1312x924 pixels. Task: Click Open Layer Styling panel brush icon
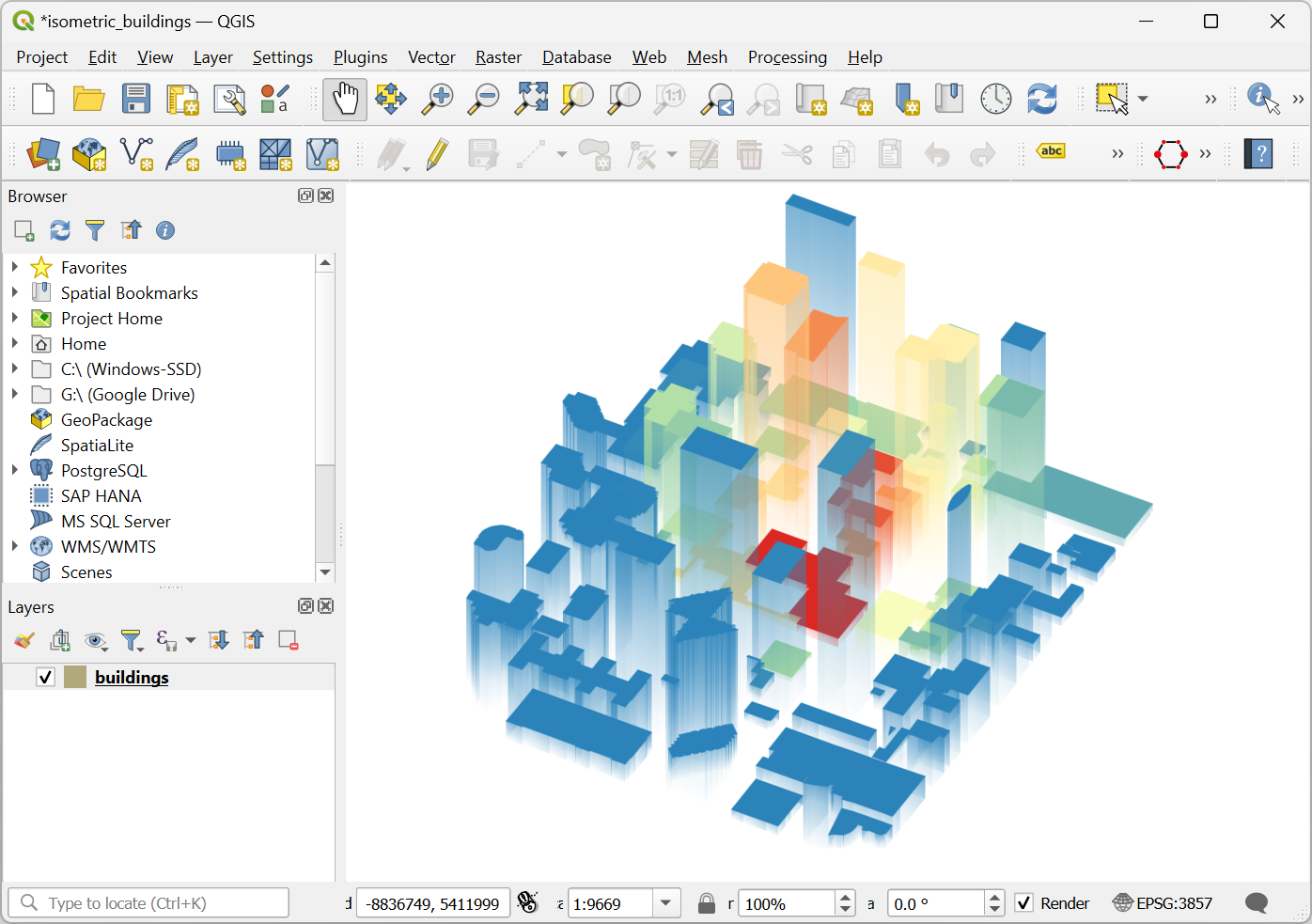click(x=24, y=641)
